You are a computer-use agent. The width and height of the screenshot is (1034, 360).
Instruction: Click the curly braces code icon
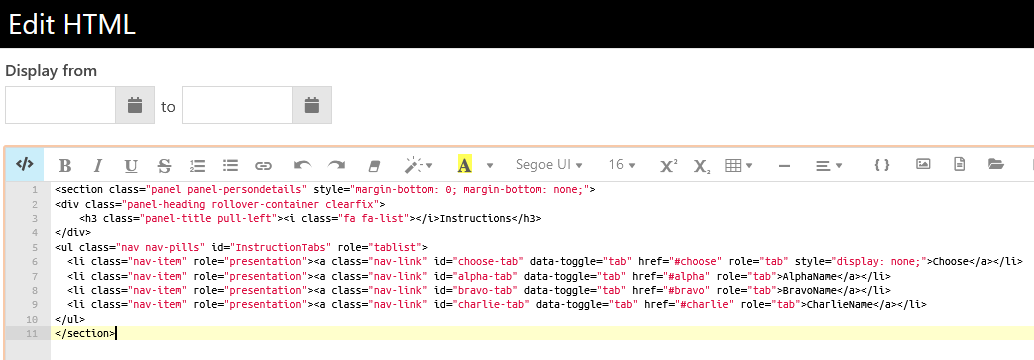(x=882, y=165)
